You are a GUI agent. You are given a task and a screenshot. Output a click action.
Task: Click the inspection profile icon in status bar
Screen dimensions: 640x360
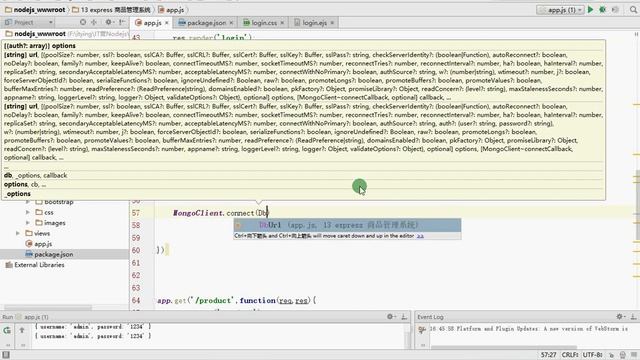point(622,355)
